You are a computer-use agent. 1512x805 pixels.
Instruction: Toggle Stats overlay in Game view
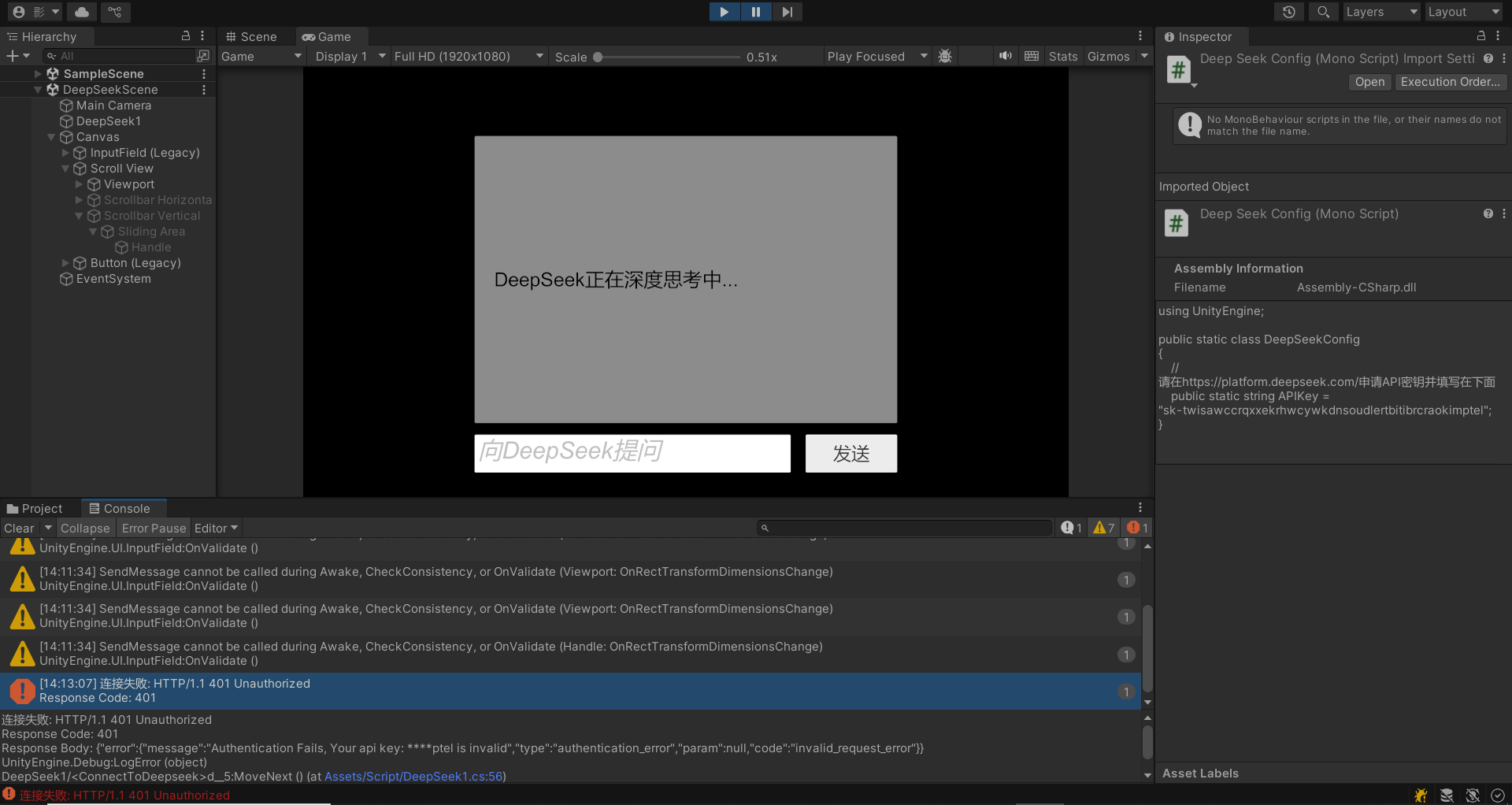click(1062, 56)
